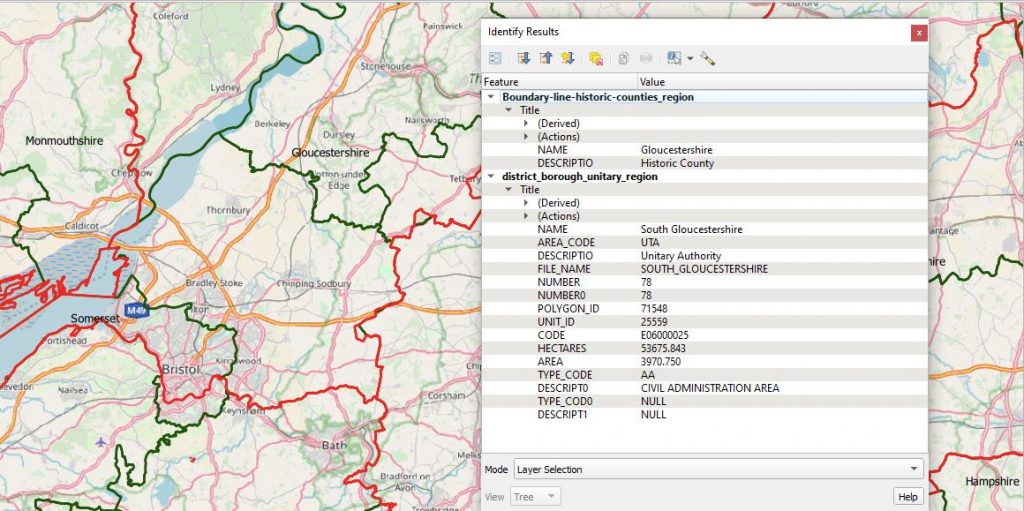The width and height of the screenshot is (1024, 511).
Task: Close the Identify Results window
Action: [918, 33]
